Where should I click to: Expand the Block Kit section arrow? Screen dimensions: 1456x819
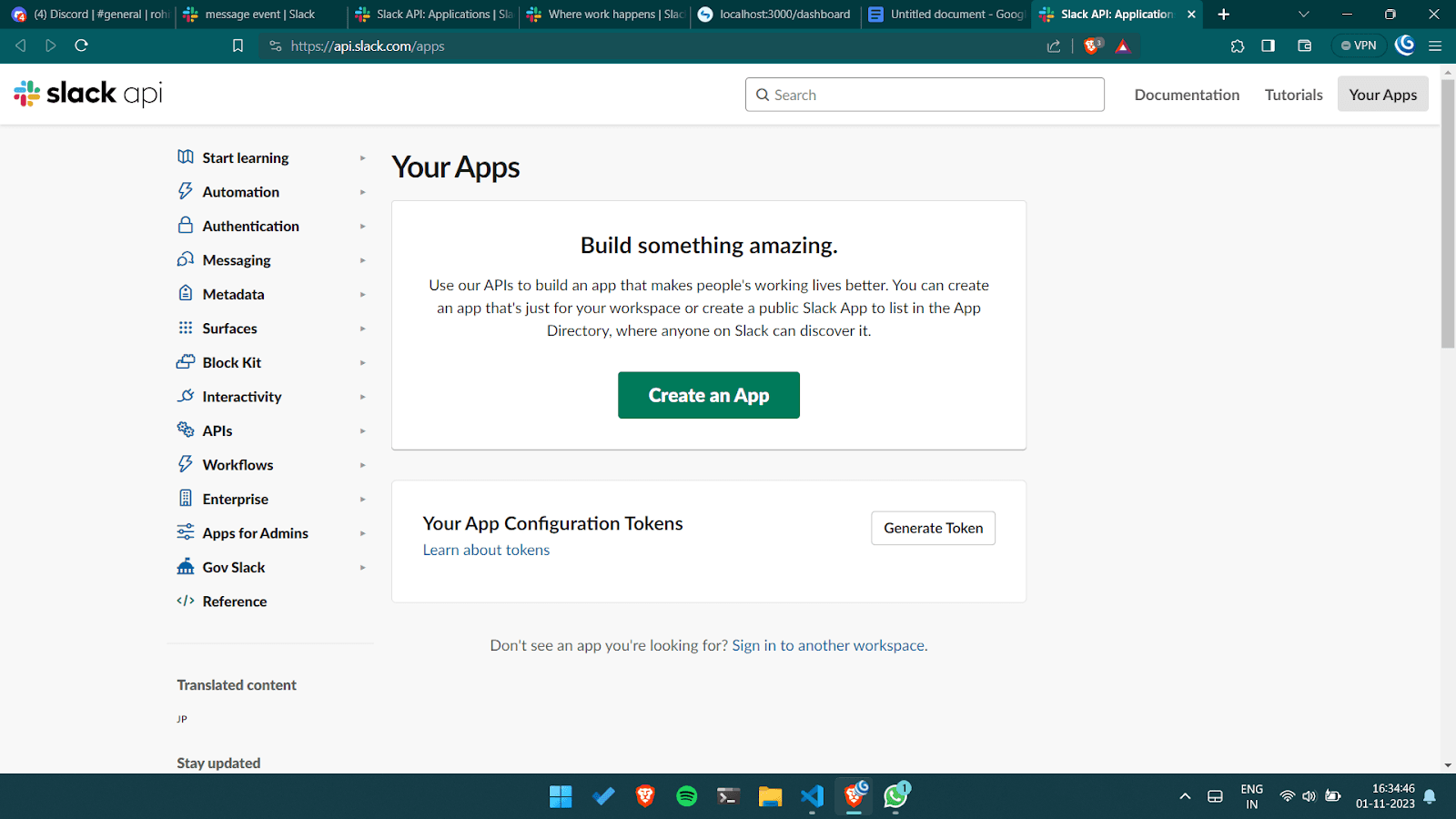pos(362,362)
